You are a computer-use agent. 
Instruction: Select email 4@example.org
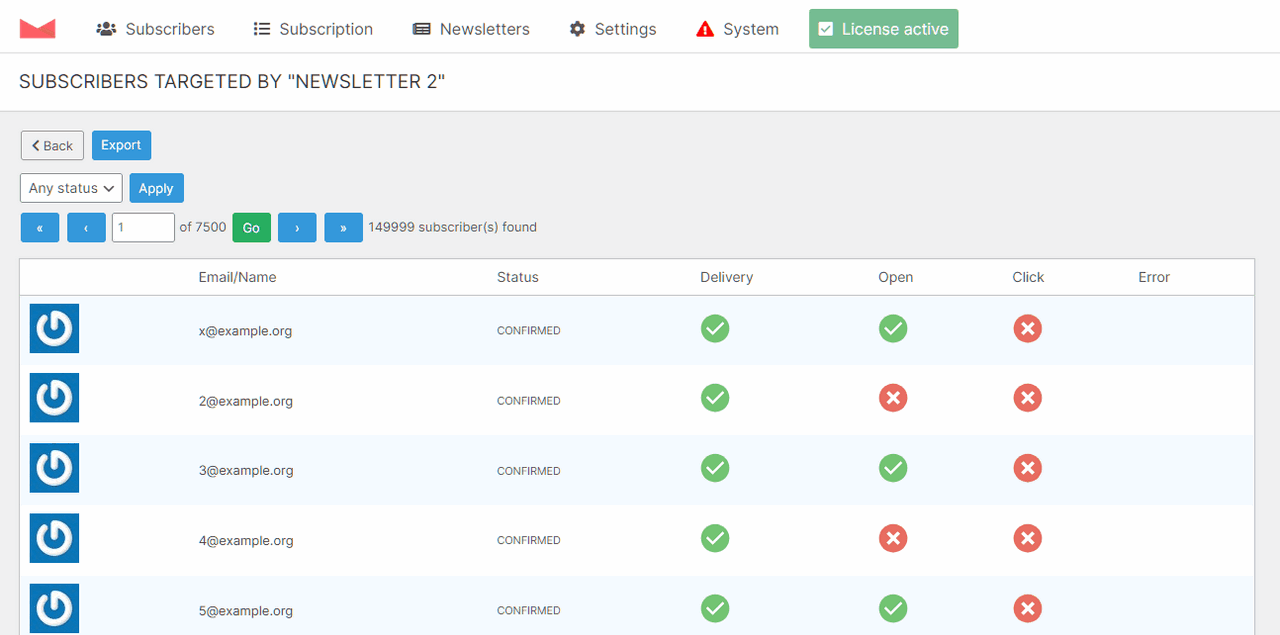pos(245,541)
